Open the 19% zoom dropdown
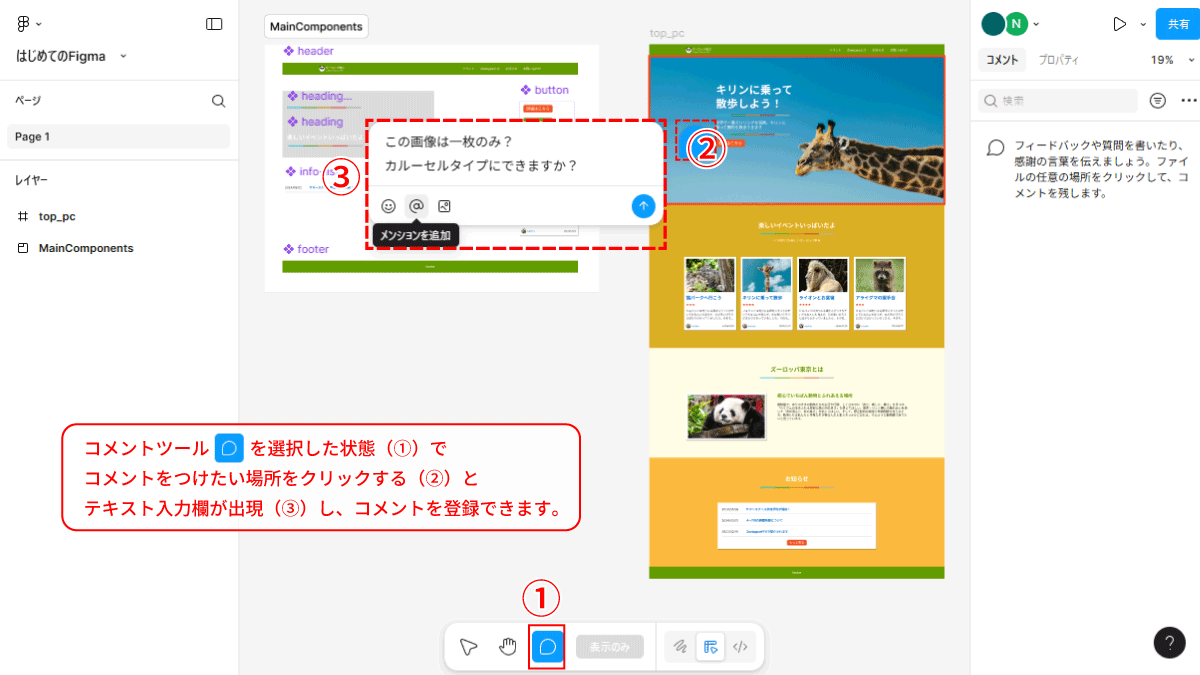 pos(1168,60)
